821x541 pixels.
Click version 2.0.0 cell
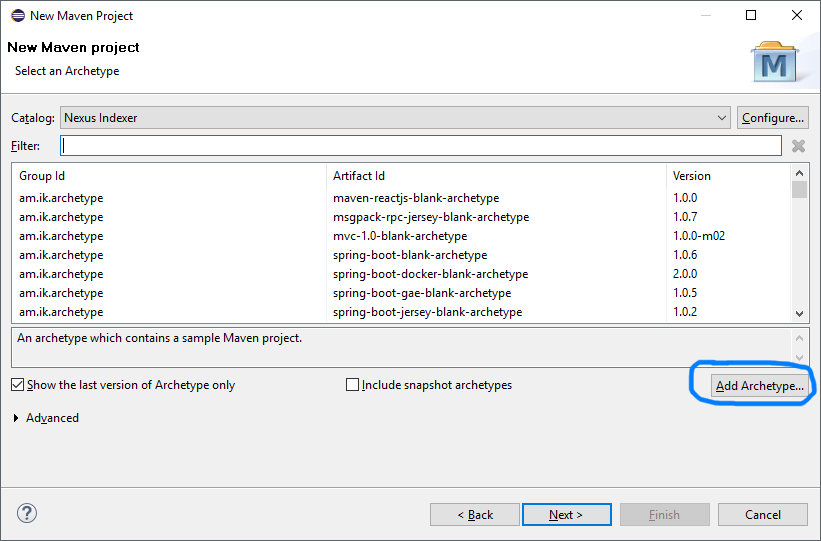[x=685, y=274]
